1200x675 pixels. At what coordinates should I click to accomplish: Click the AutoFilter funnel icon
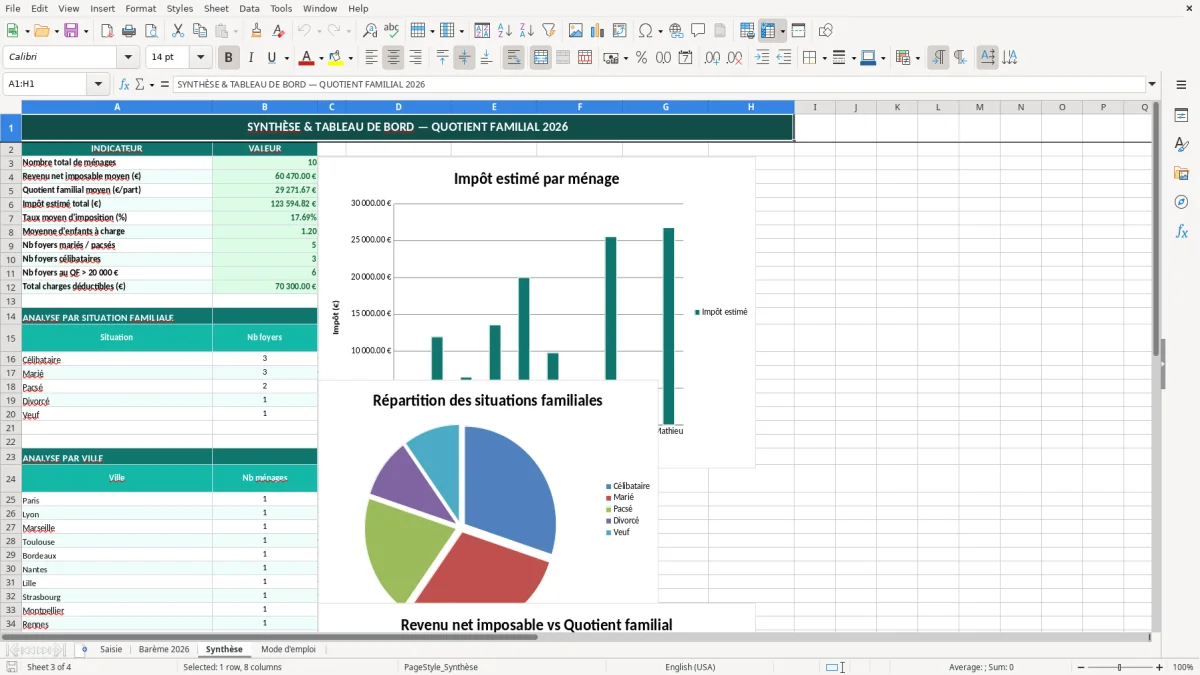pos(549,31)
